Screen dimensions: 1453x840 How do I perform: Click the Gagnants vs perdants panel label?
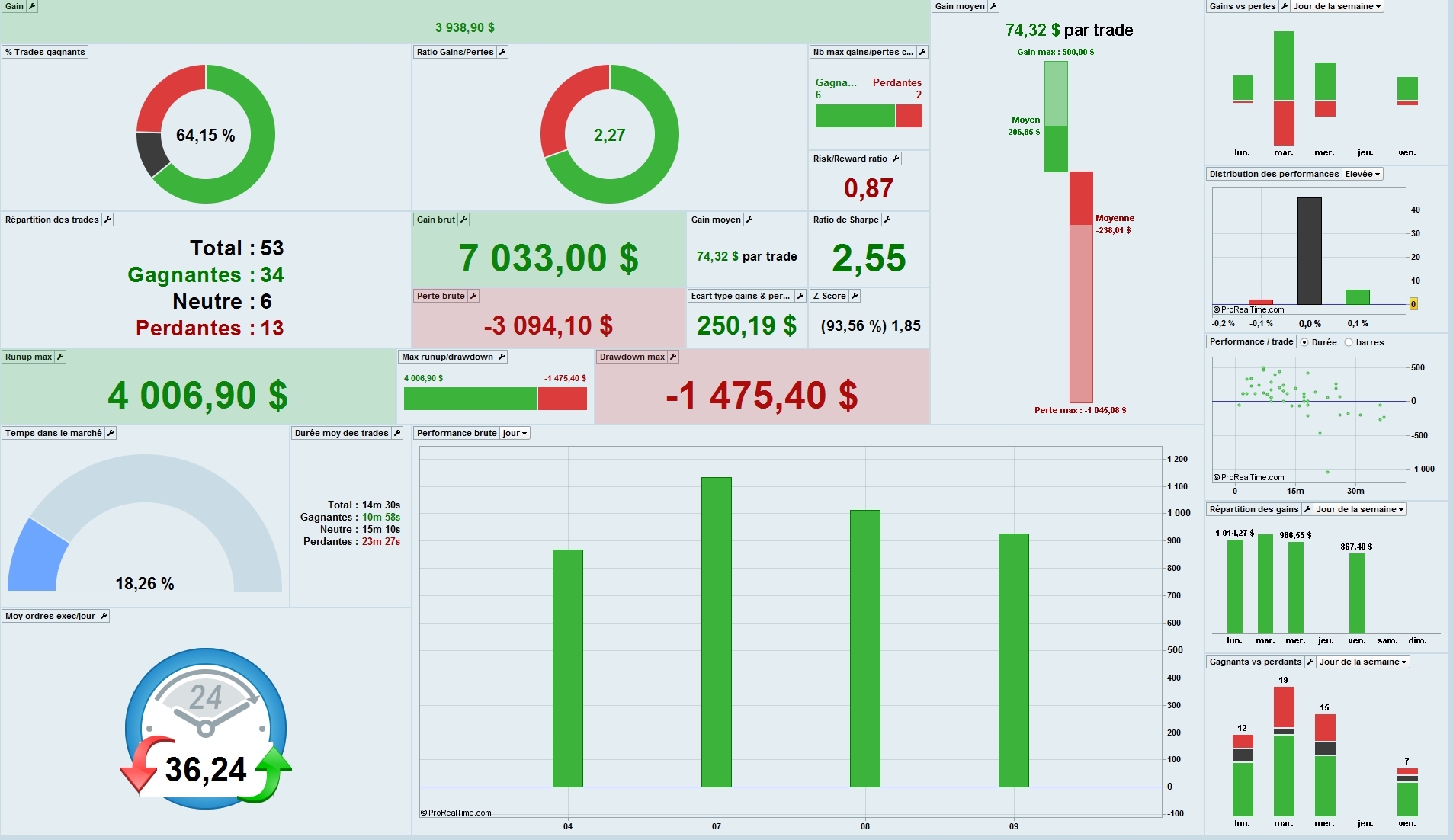tap(1256, 662)
